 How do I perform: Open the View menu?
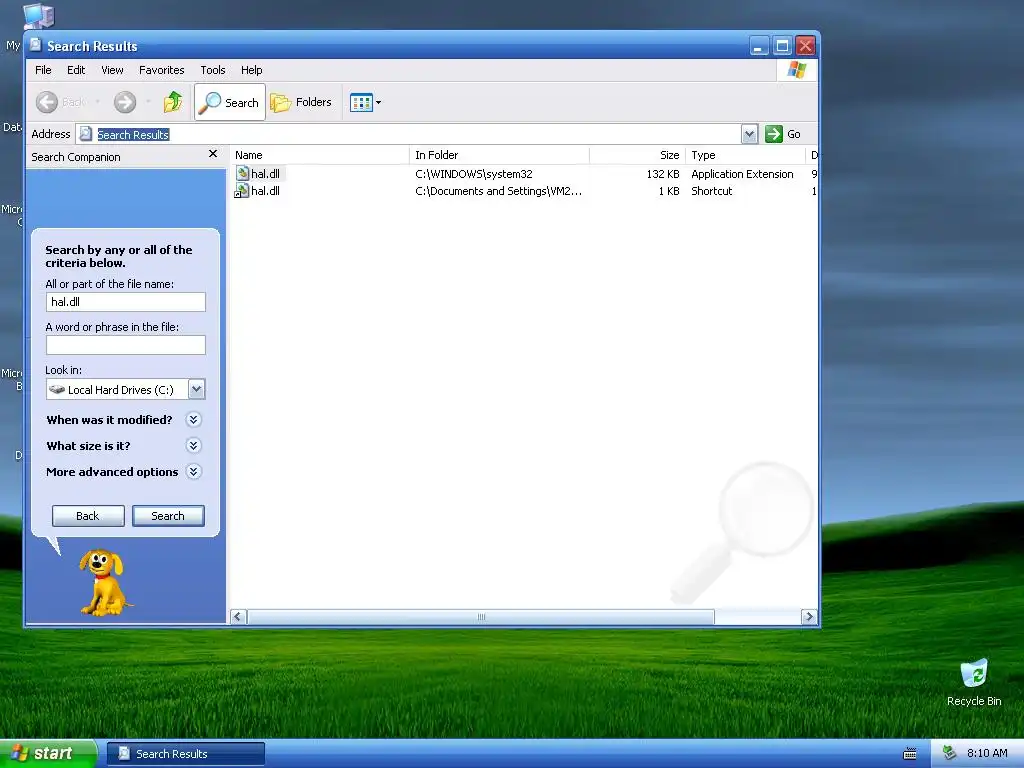pos(112,70)
